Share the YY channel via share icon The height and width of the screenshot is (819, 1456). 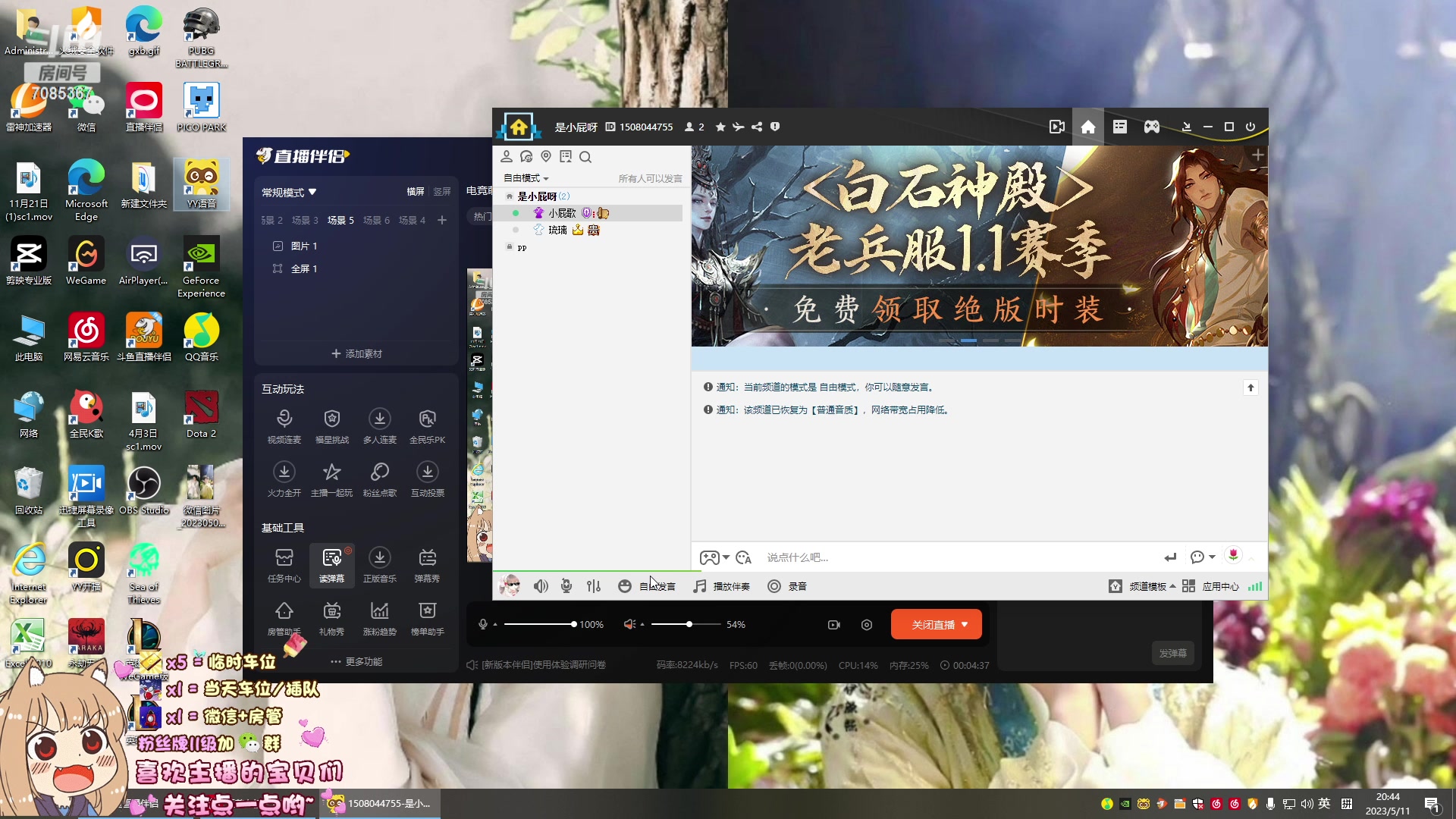pos(757,127)
